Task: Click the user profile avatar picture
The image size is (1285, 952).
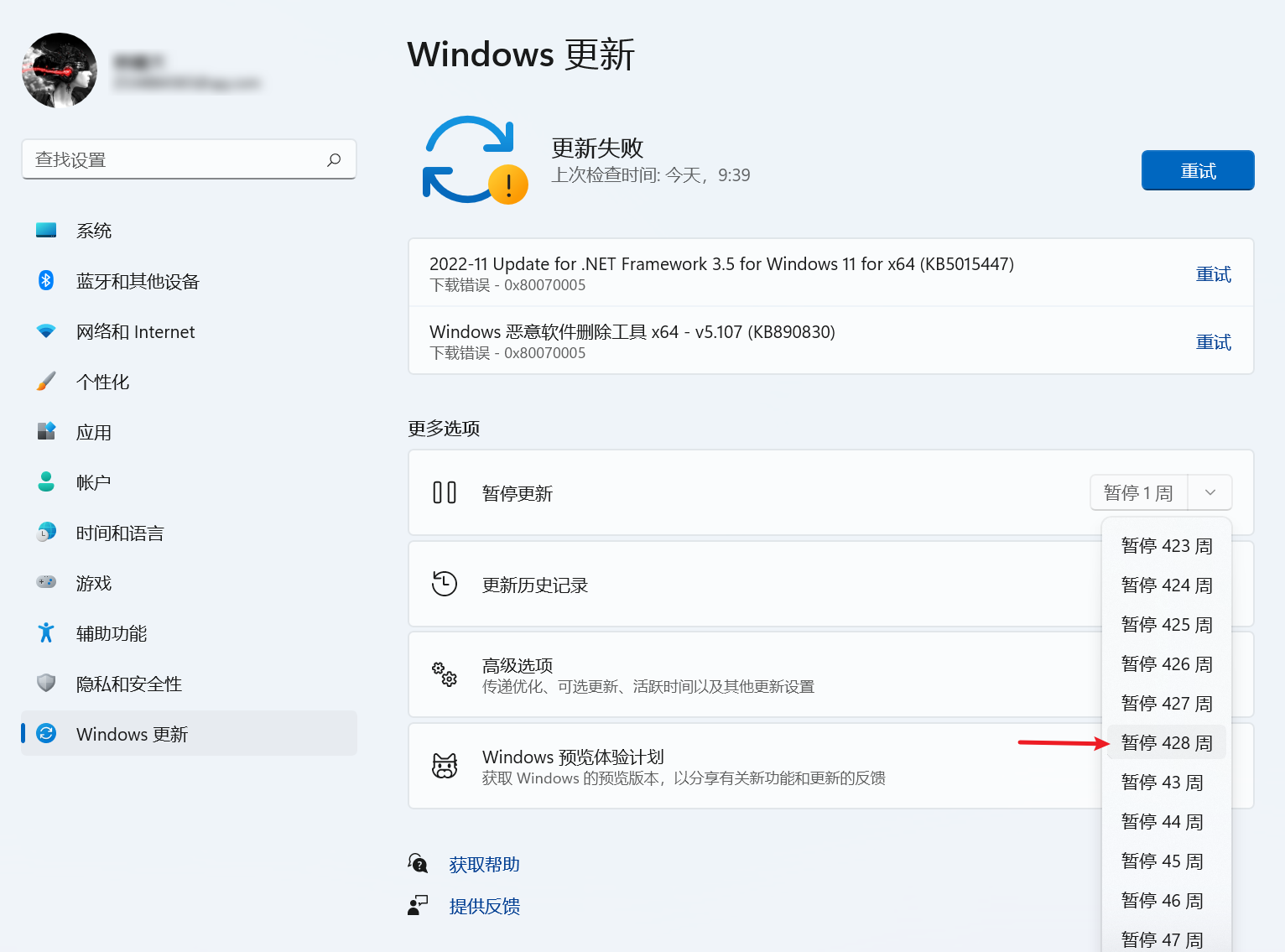Action: click(x=60, y=70)
